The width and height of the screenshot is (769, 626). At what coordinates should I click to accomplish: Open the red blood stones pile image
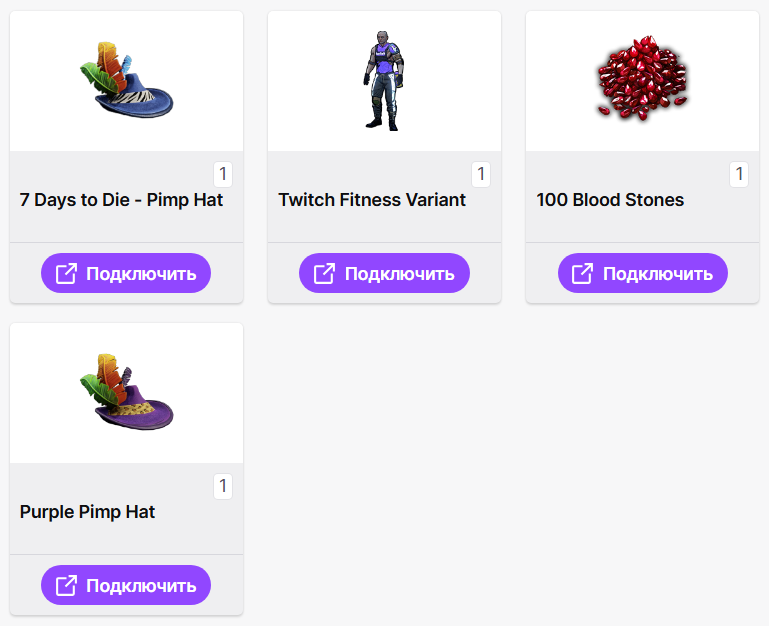642,80
